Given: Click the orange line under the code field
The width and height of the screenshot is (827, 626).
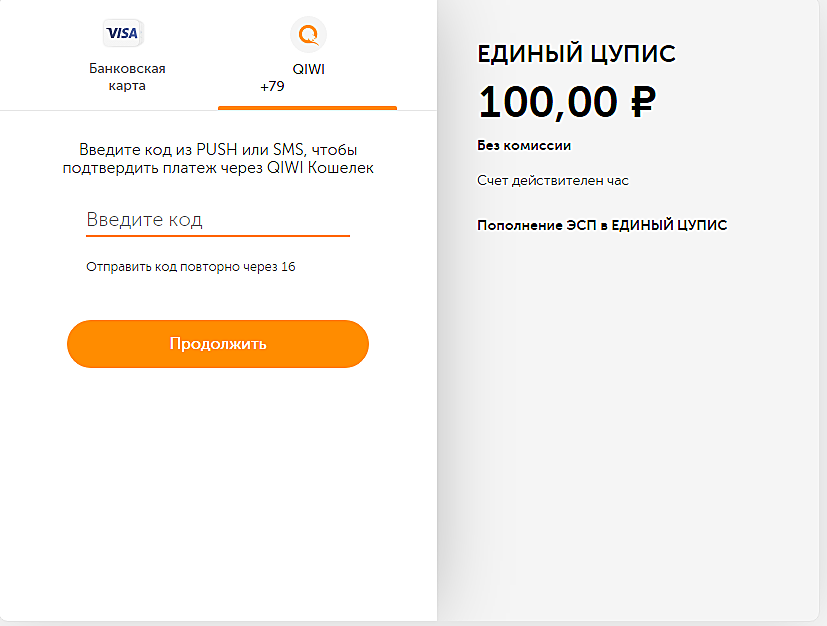Looking at the screenshot, I should click(x=218, y=236).
